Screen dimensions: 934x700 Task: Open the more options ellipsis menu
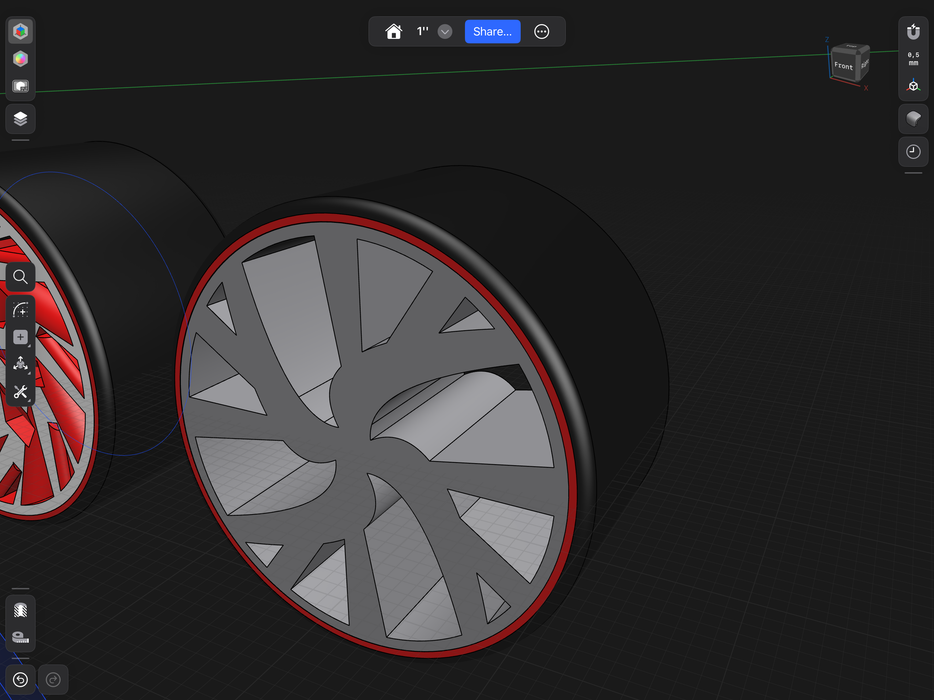(x=541, y=32)
